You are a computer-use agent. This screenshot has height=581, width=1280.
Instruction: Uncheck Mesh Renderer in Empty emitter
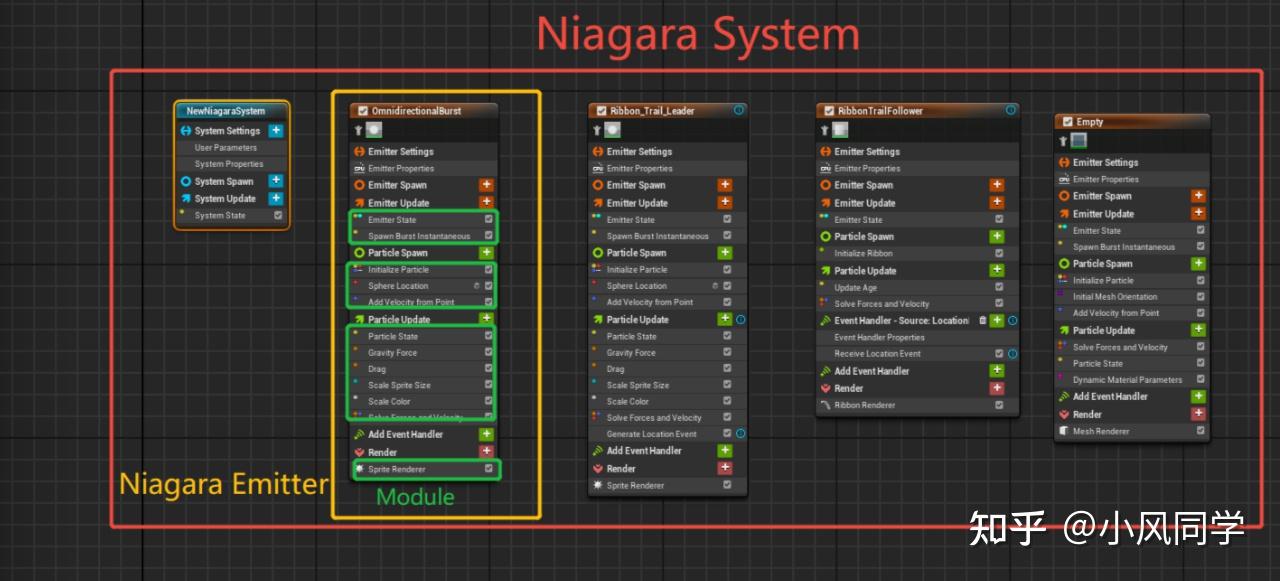(1201, 431)
